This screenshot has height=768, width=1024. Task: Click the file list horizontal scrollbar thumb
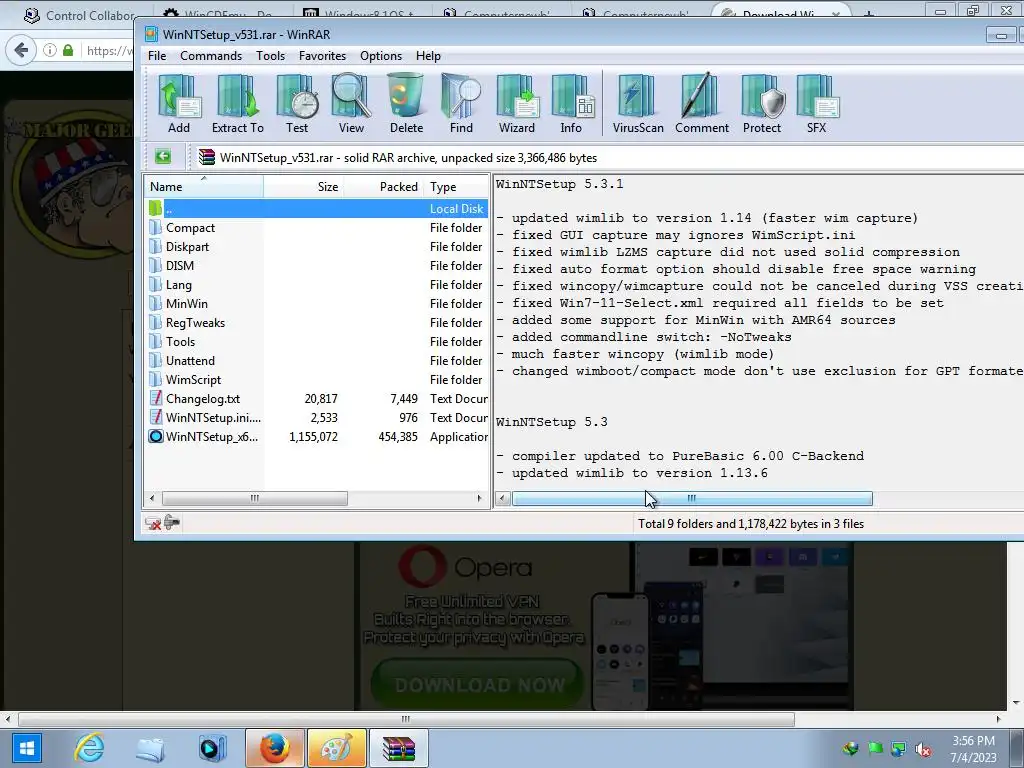255,498
